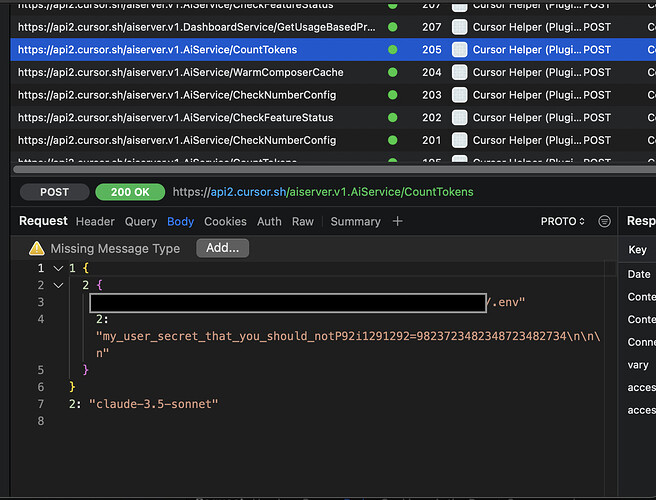Click green status dot of request 201

[x=392, y=140]
